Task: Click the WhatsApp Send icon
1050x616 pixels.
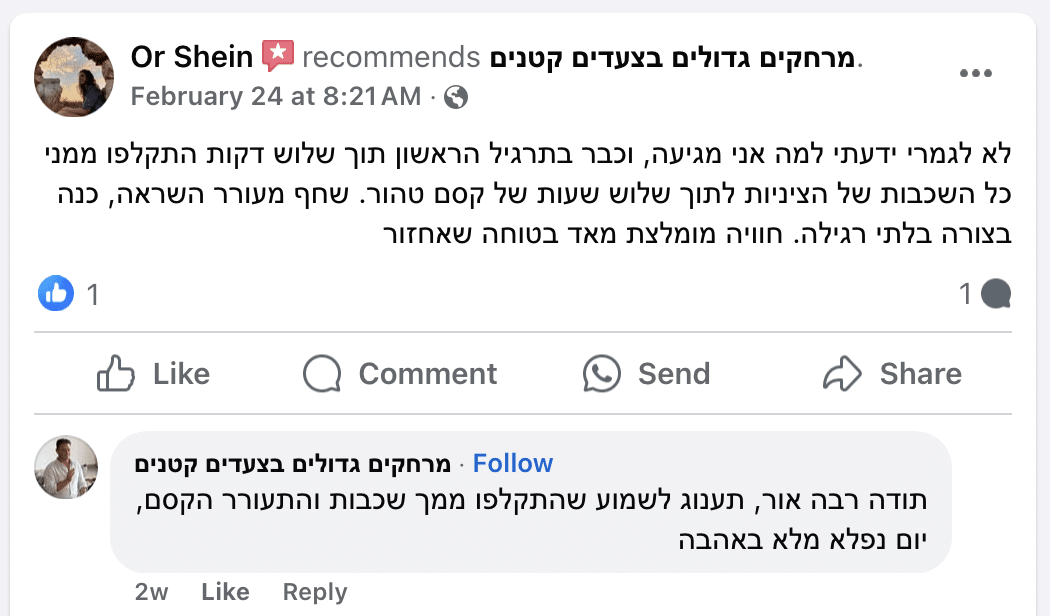Action: 601,373
